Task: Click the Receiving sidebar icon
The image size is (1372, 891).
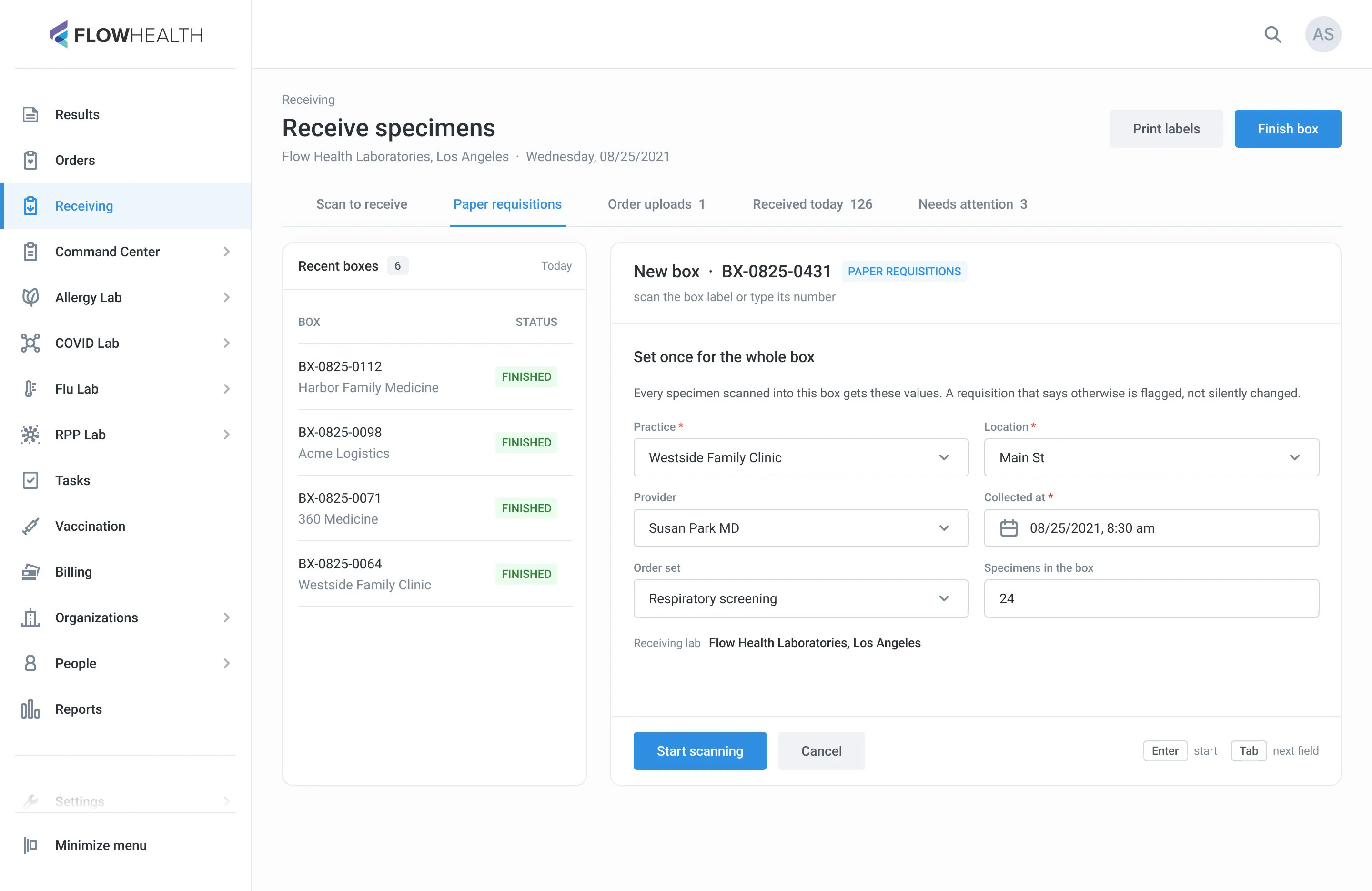Action: pos(30,206)
